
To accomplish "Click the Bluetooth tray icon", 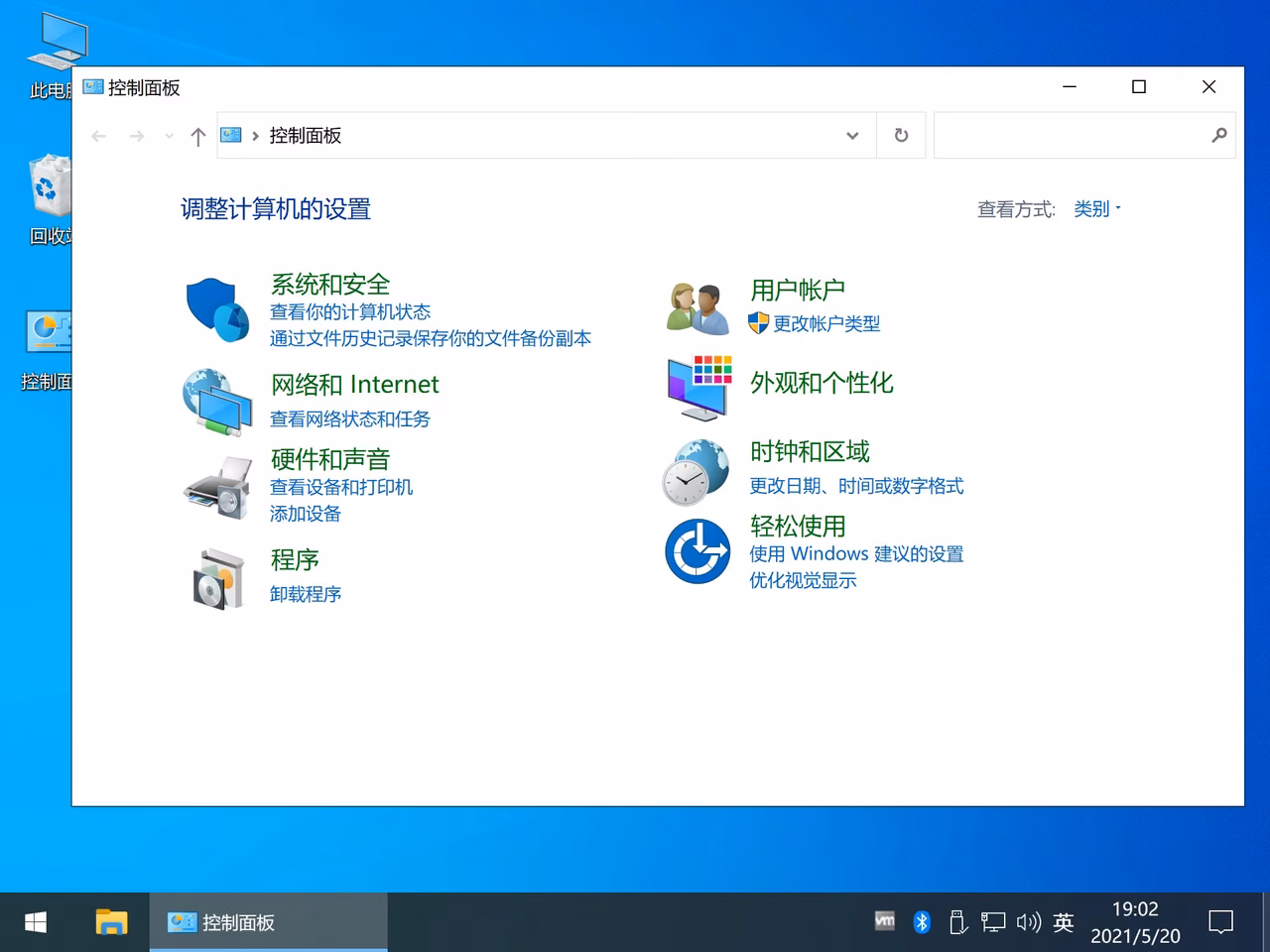I will pos(922,922).
